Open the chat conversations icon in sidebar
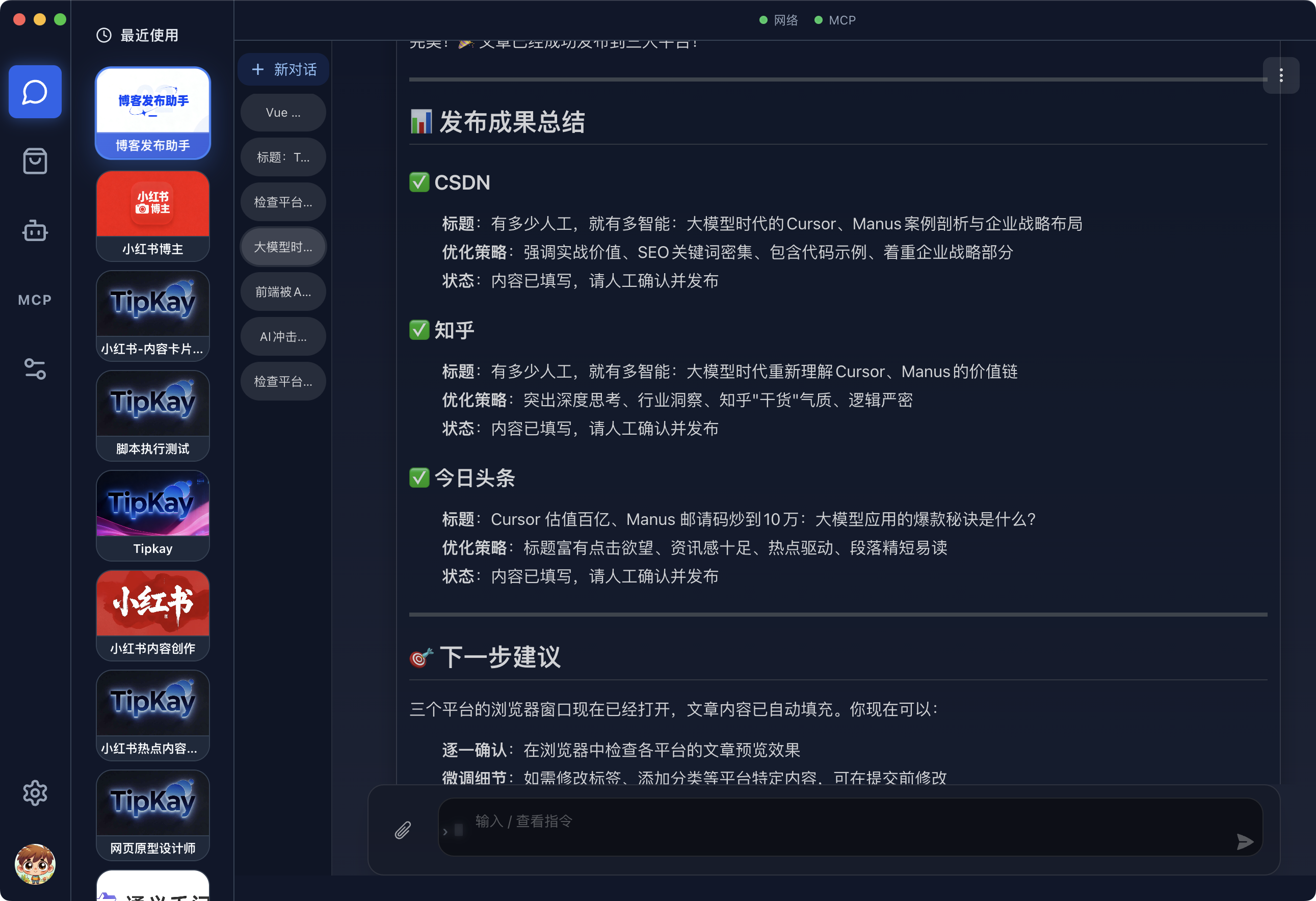 35,92
